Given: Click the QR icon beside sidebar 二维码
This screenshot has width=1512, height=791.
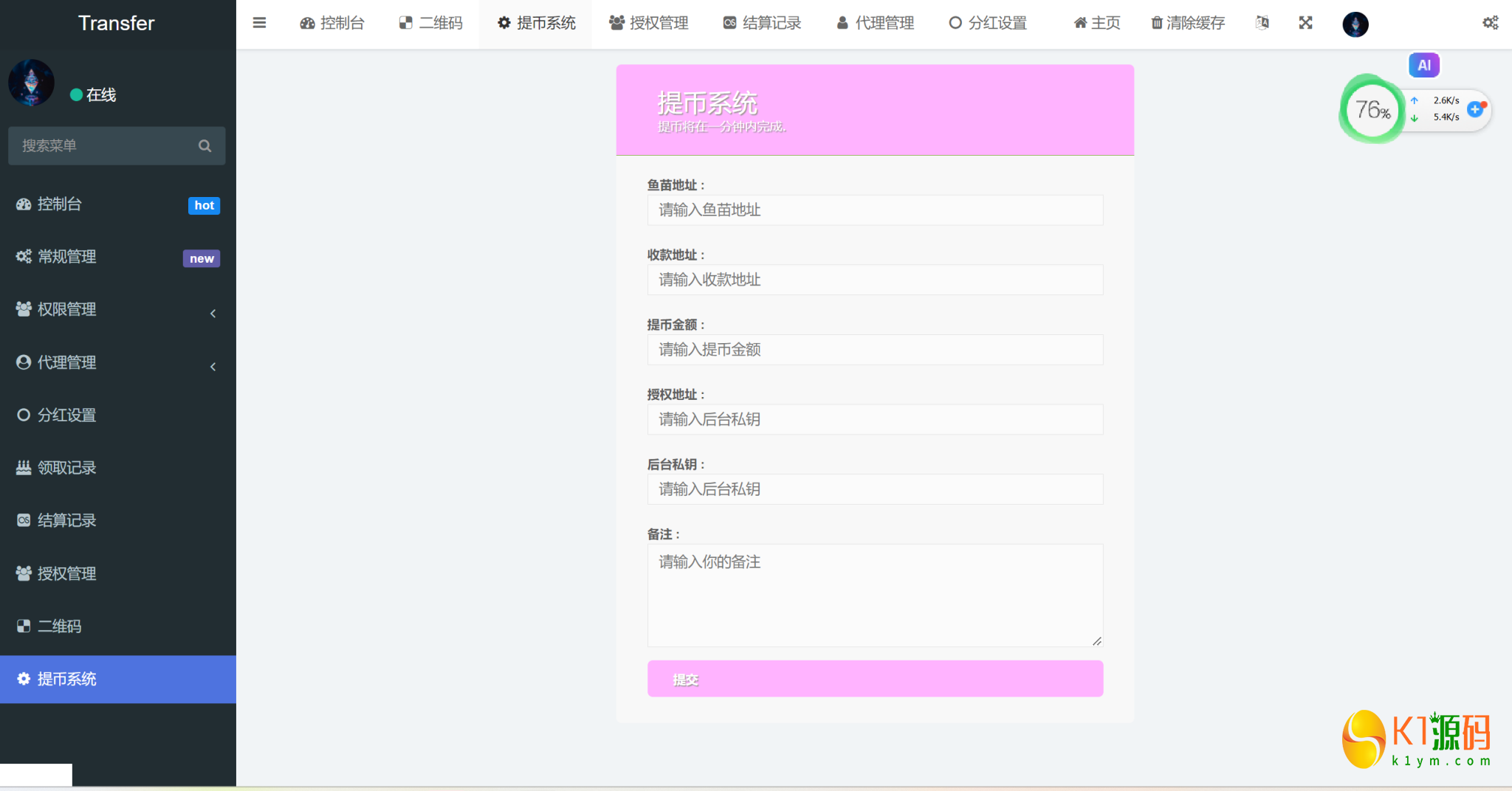Looking at the screenshot, I should click(24, 626).
